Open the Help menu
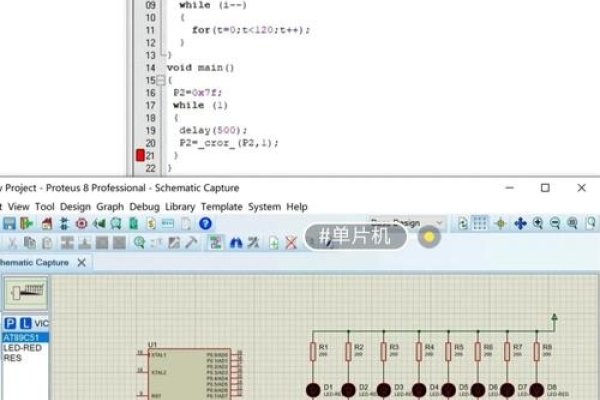This screenshot has height=400, width=600. pyautogui.click(x=297, y=207)
